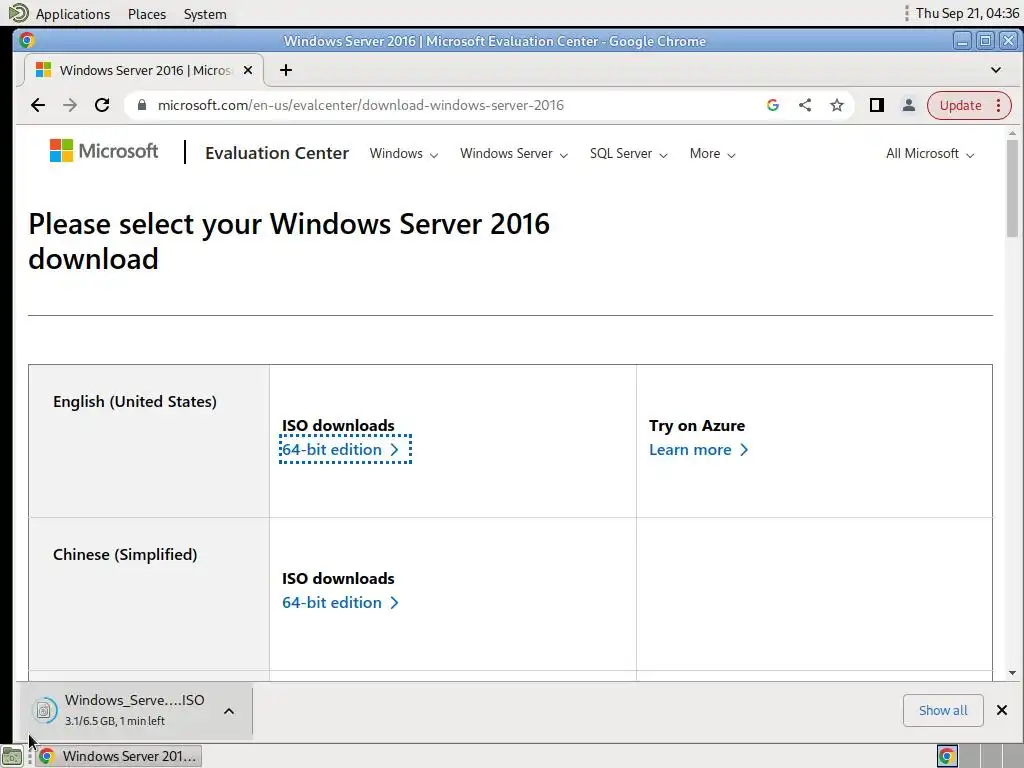Click the Chrome Update button

969,105
